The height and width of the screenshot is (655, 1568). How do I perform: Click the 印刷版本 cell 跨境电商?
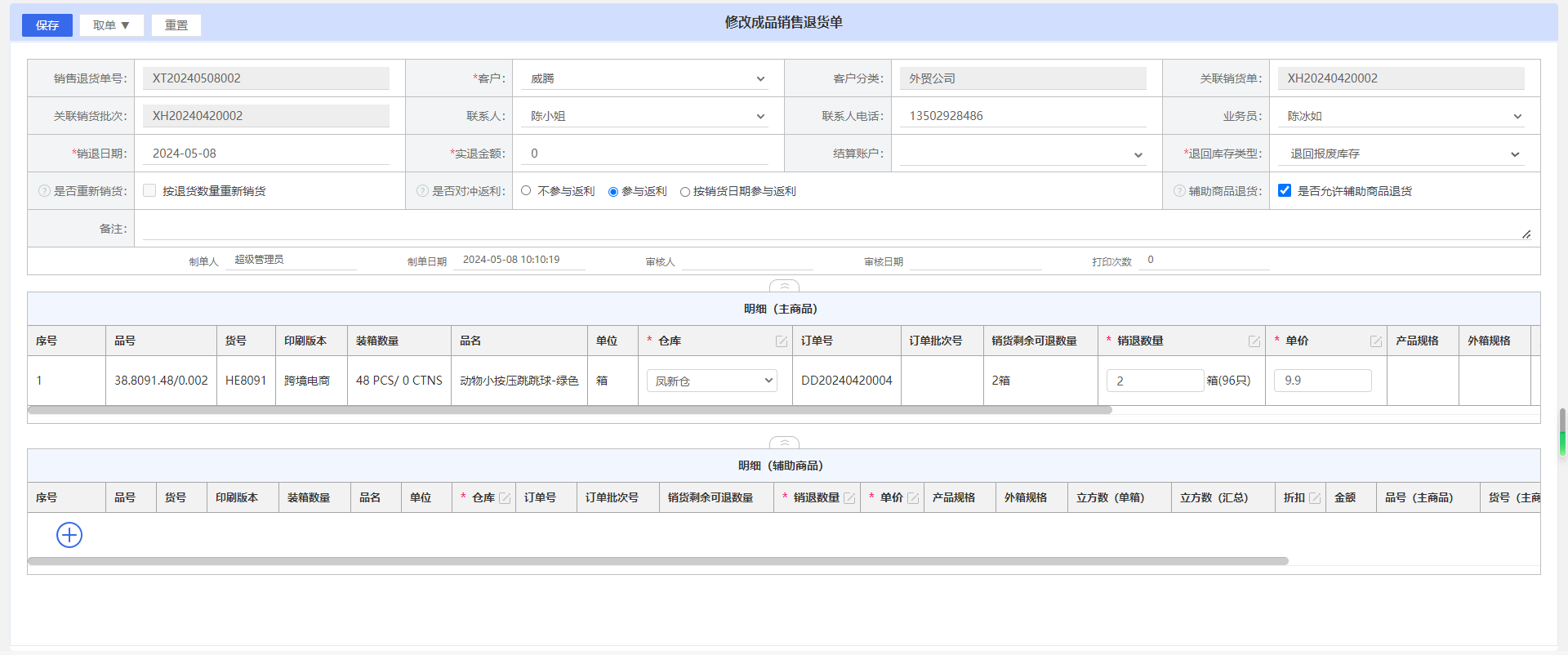click(307, 381)
